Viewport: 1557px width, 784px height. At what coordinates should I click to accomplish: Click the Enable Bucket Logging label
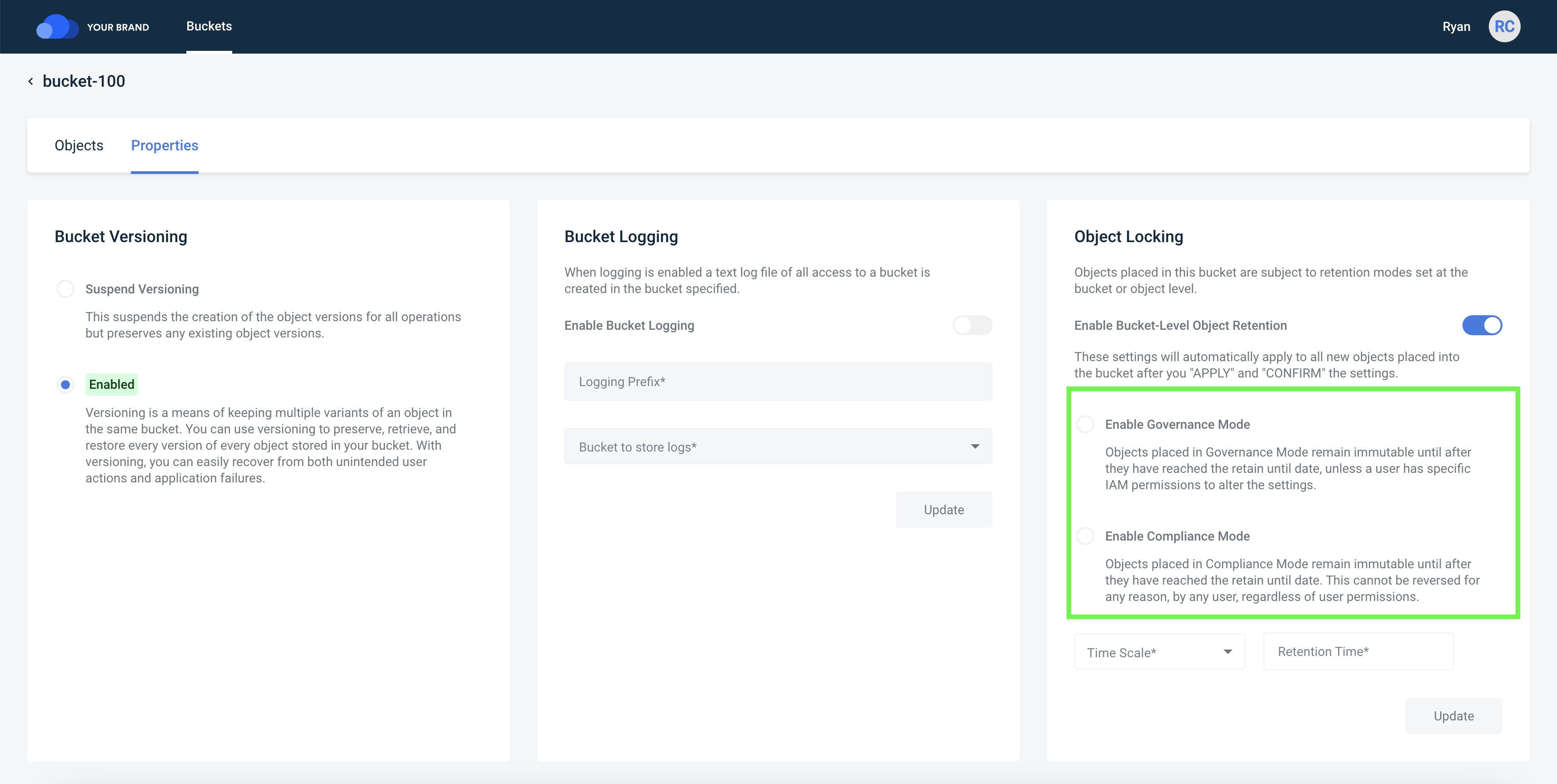(x=629, y=326)
